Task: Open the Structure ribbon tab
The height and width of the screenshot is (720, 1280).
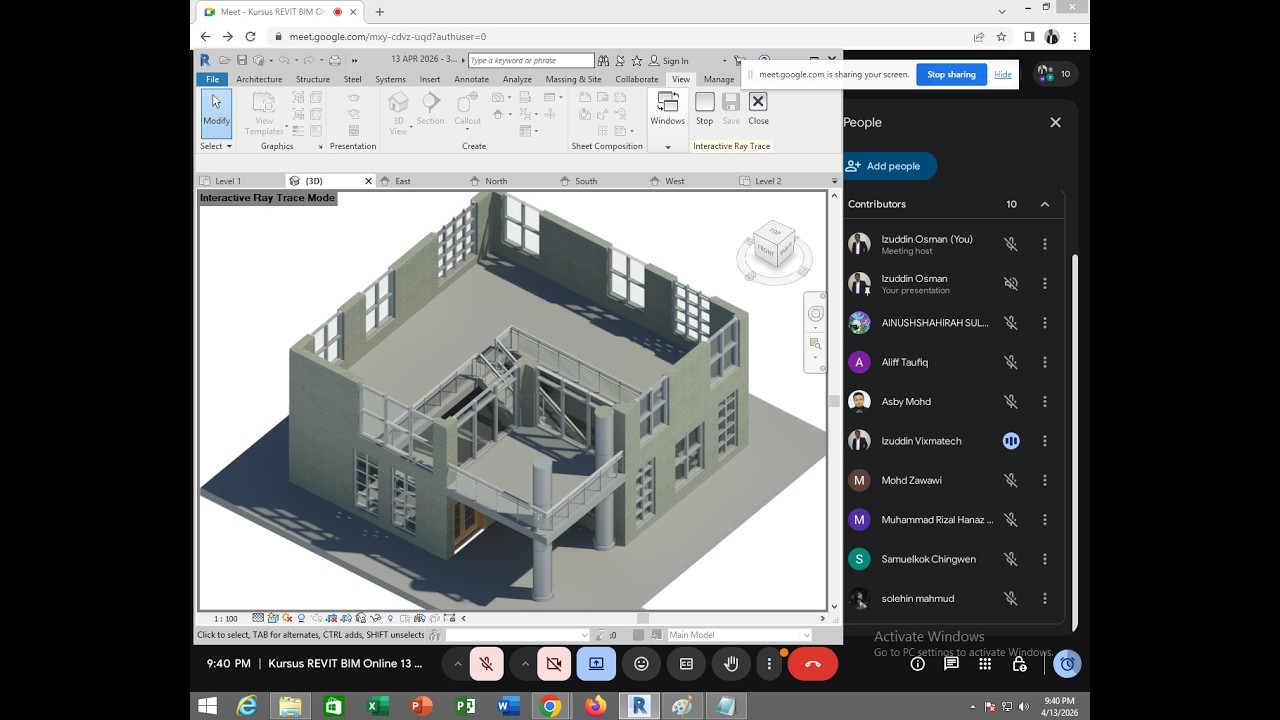Action: [x=313, y=79]
